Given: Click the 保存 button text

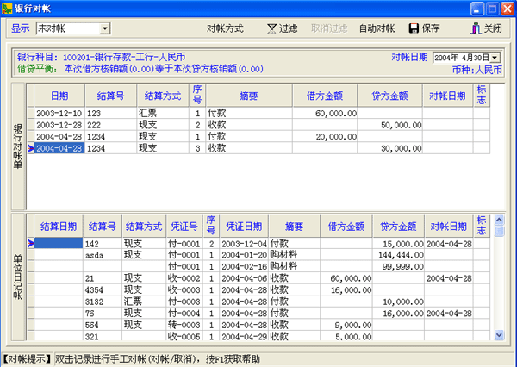Looking at the screenshot, I should (430, 29).
